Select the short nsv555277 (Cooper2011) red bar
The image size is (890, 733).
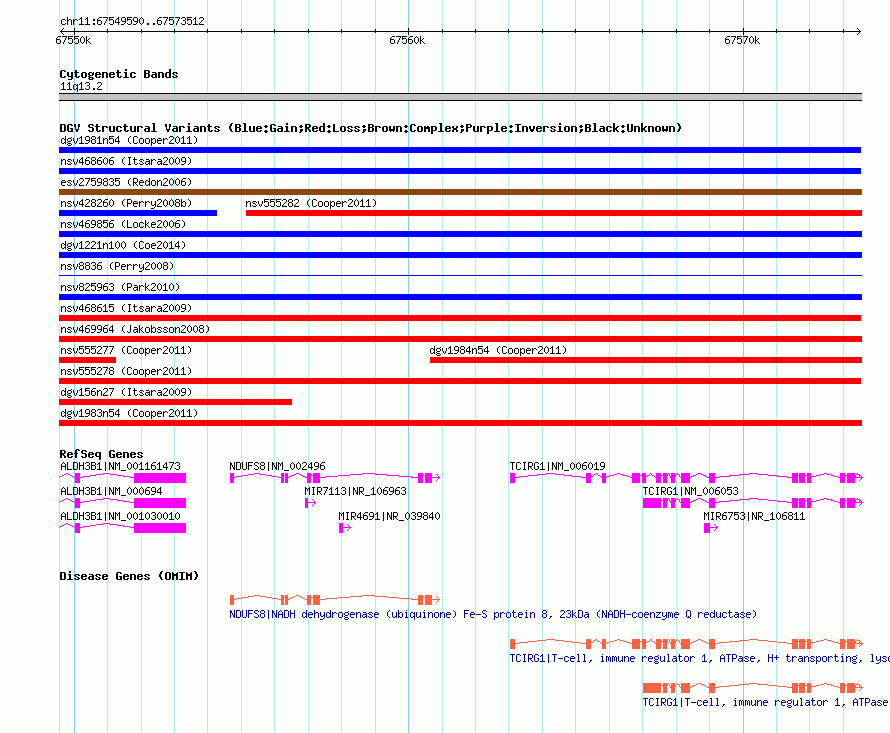click(87, 360)
